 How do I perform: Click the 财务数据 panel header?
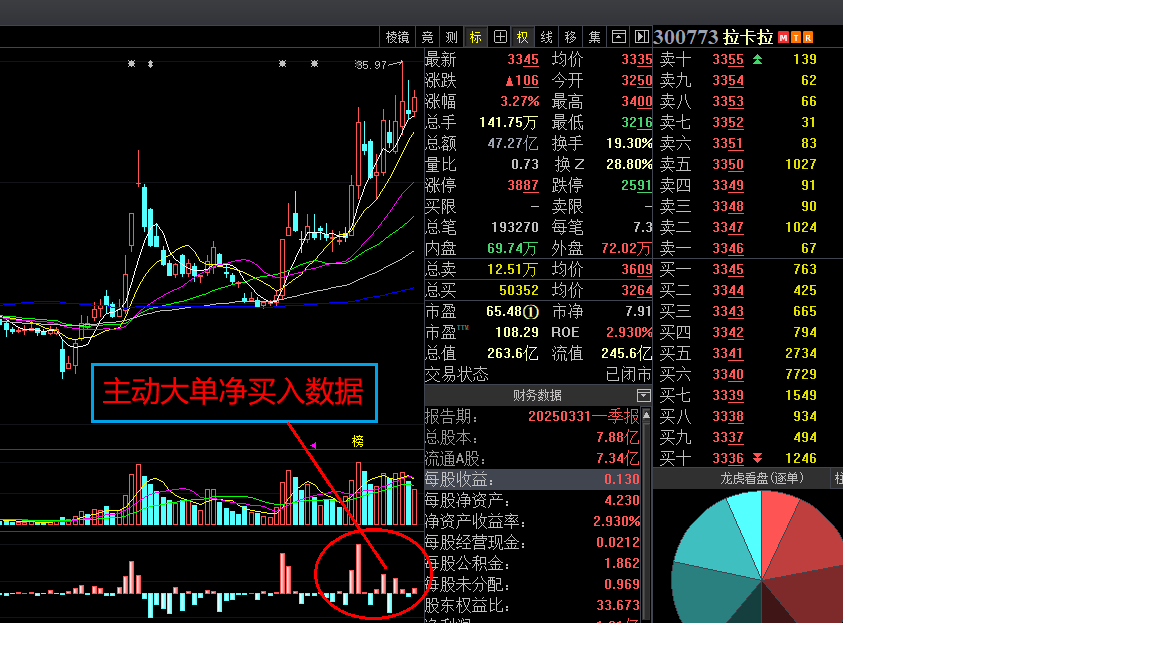[537, 395]
